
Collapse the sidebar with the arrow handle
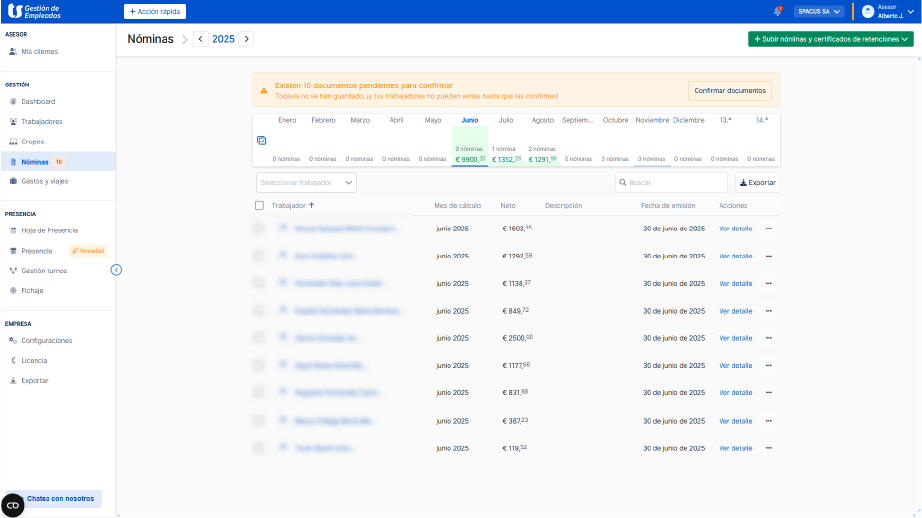pos(116,269)
